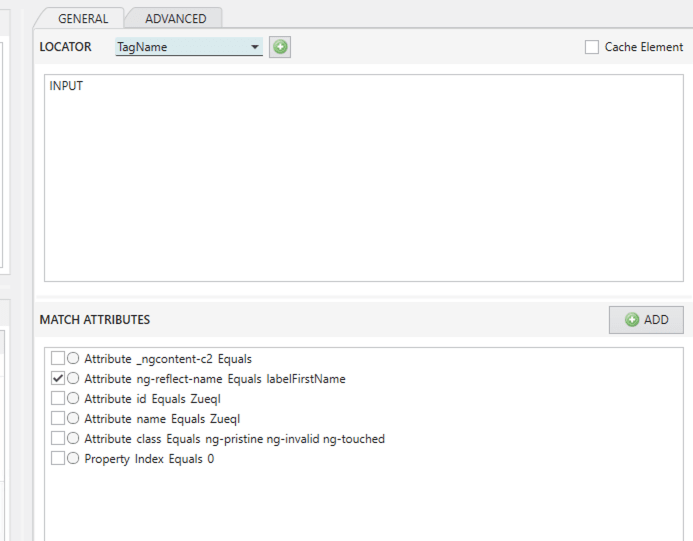Viewport: 693px width, 541px height.
Task: Click the ADD match attribute button
Action: [646, 320]
